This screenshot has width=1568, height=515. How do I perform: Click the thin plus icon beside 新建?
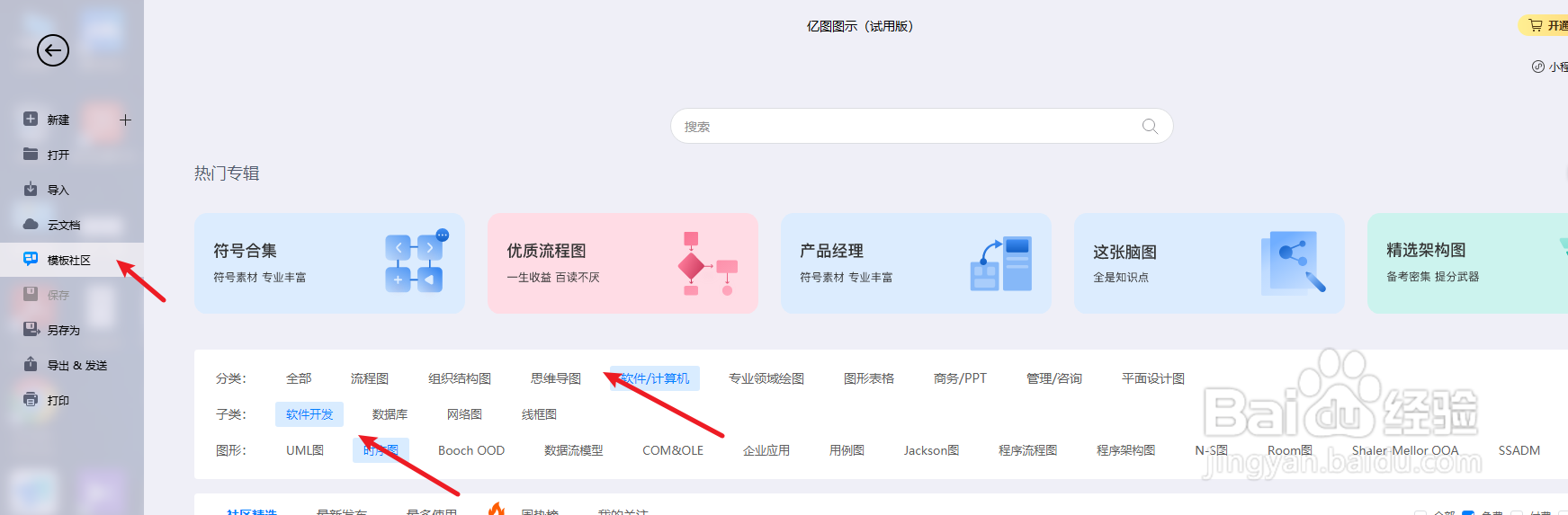[x=125, y=120]
